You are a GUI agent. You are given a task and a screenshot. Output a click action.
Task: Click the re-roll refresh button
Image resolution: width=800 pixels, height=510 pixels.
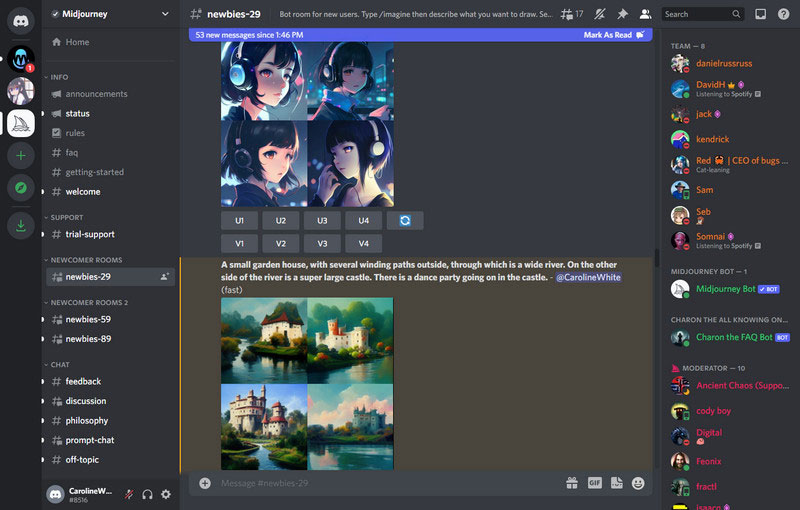(405, 221)
